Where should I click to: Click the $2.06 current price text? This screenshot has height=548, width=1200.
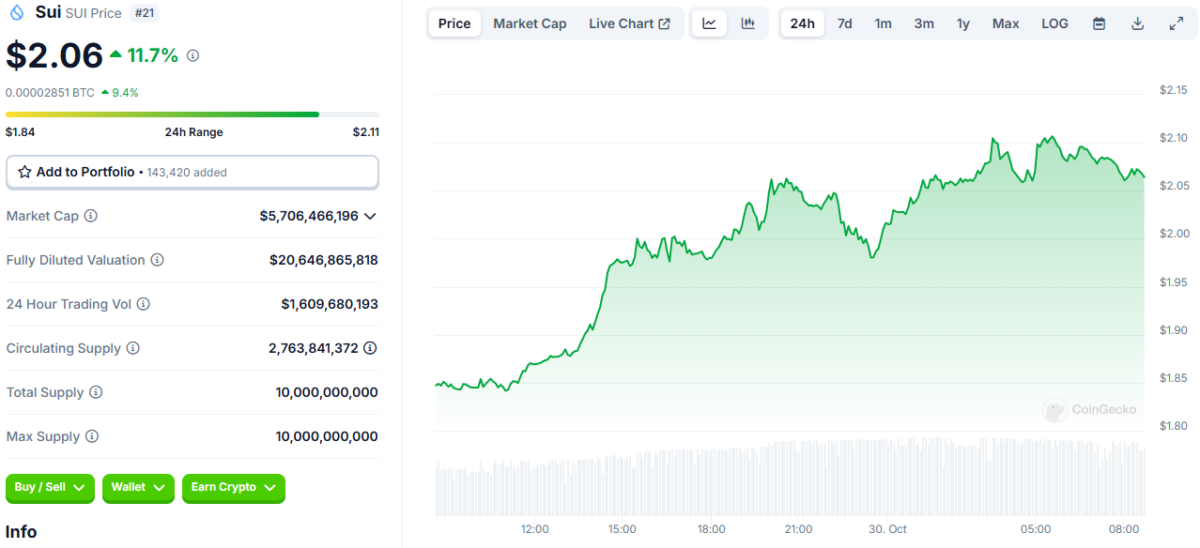click(x=54, y=55)
